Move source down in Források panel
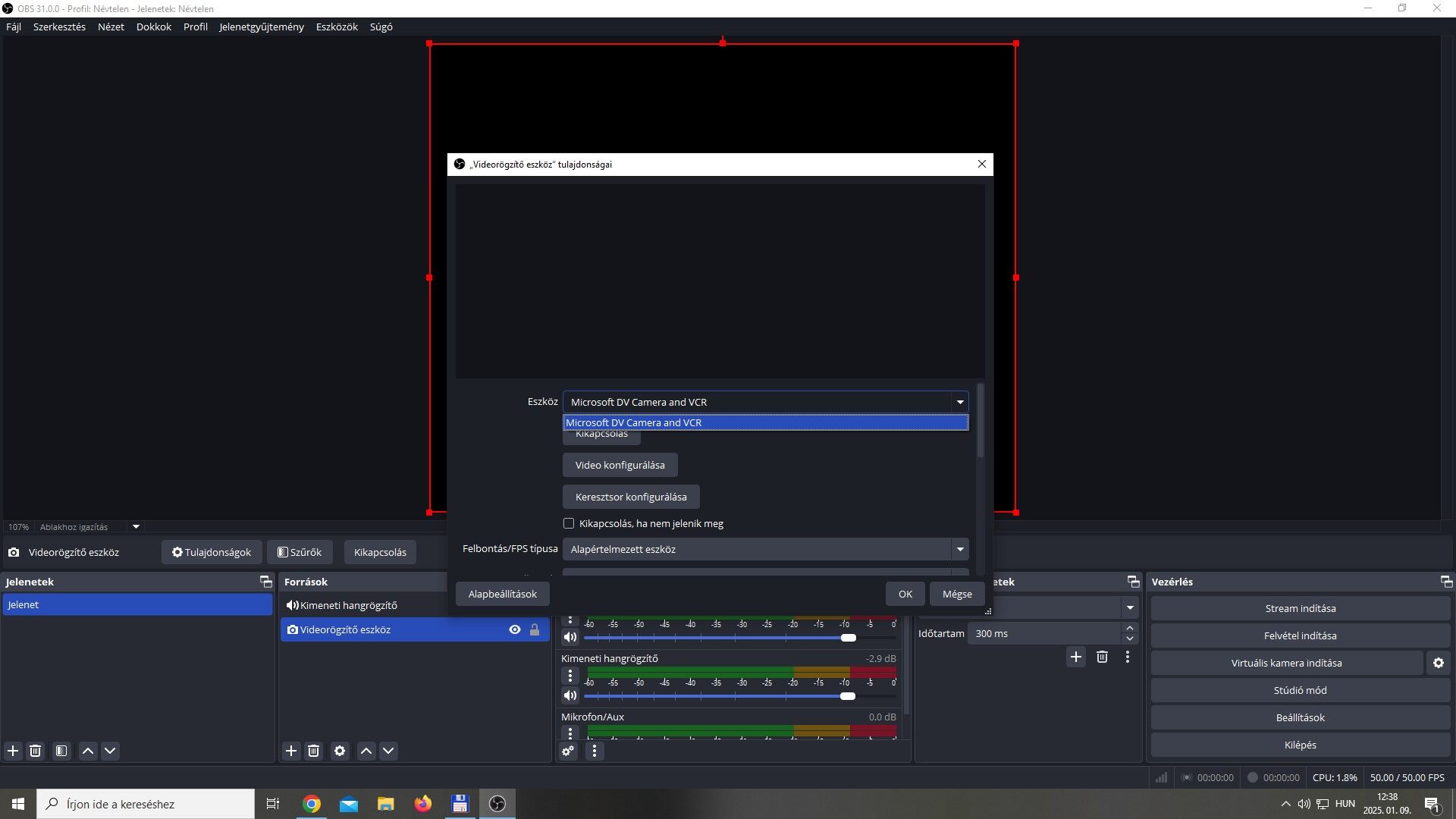The image size is (1456, 819). tap(388, 751)
